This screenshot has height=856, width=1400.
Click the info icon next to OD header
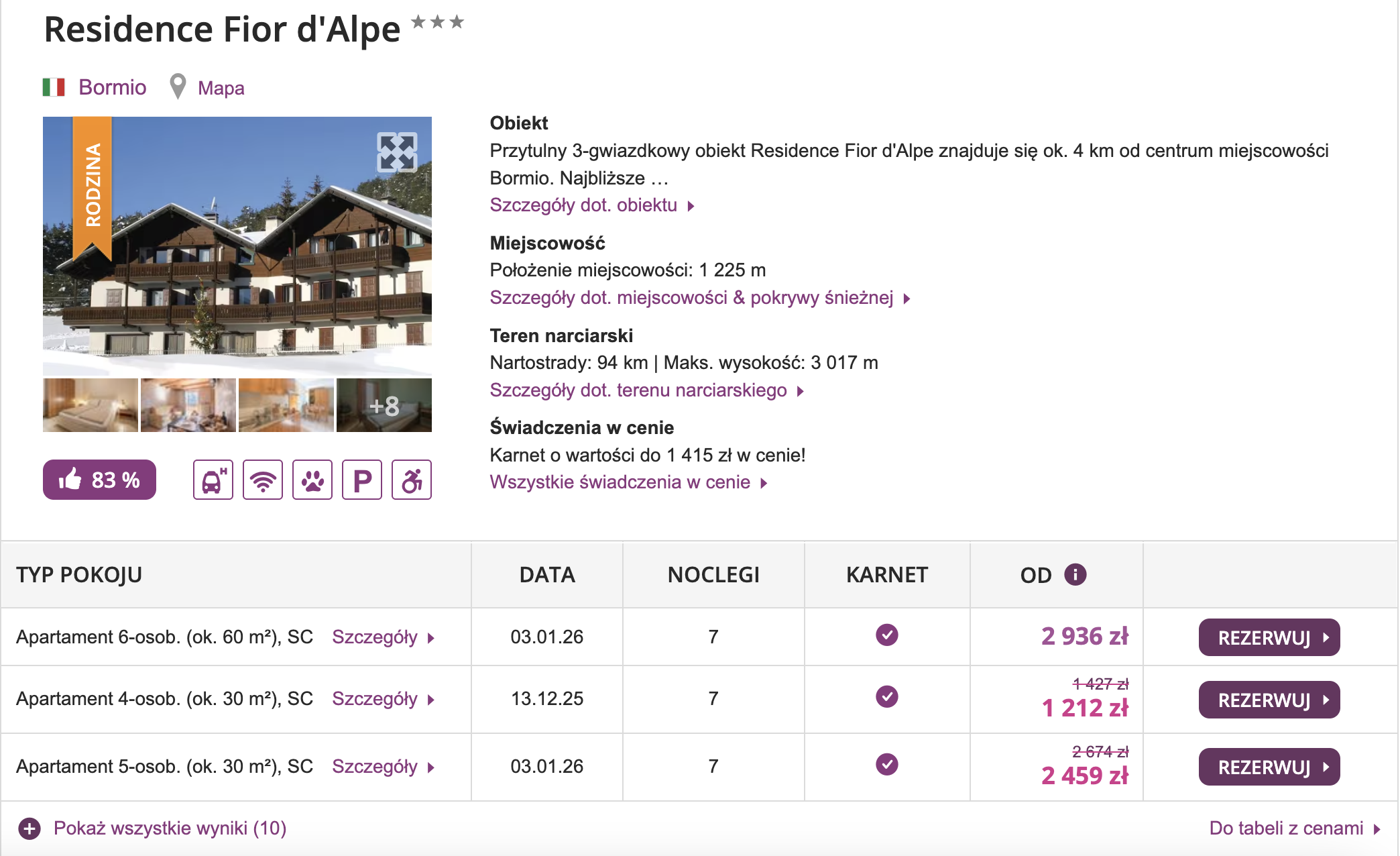point(1074,574)
